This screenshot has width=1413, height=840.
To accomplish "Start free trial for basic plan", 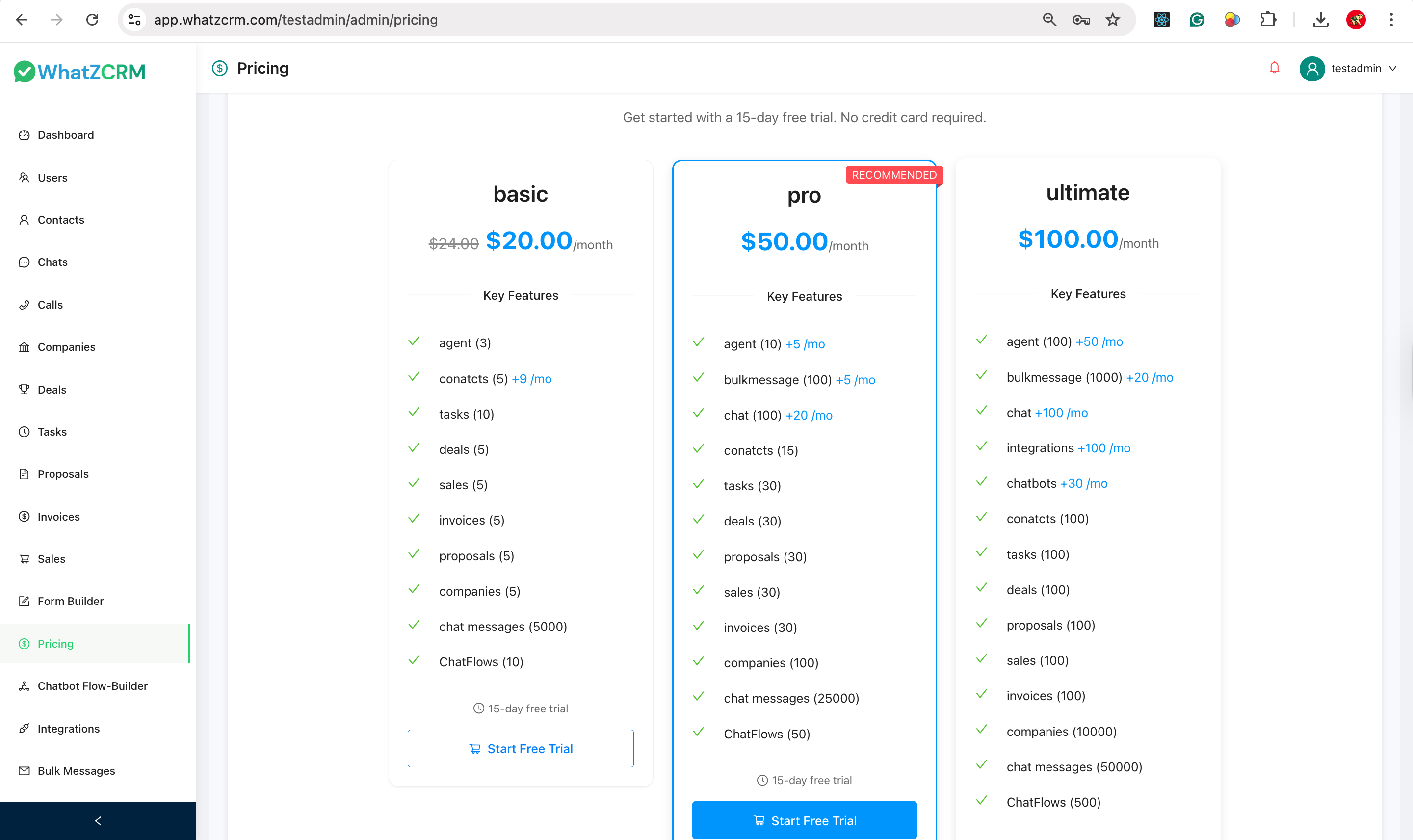I will pos(520,748).
